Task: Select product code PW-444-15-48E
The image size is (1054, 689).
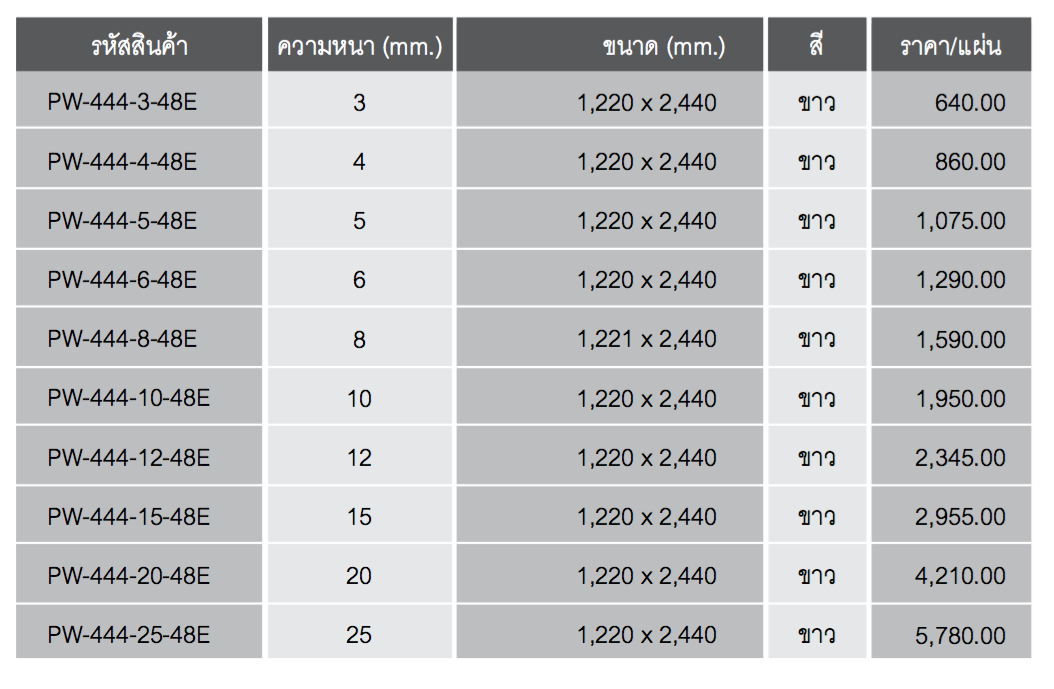Action: tap(128, 516)
